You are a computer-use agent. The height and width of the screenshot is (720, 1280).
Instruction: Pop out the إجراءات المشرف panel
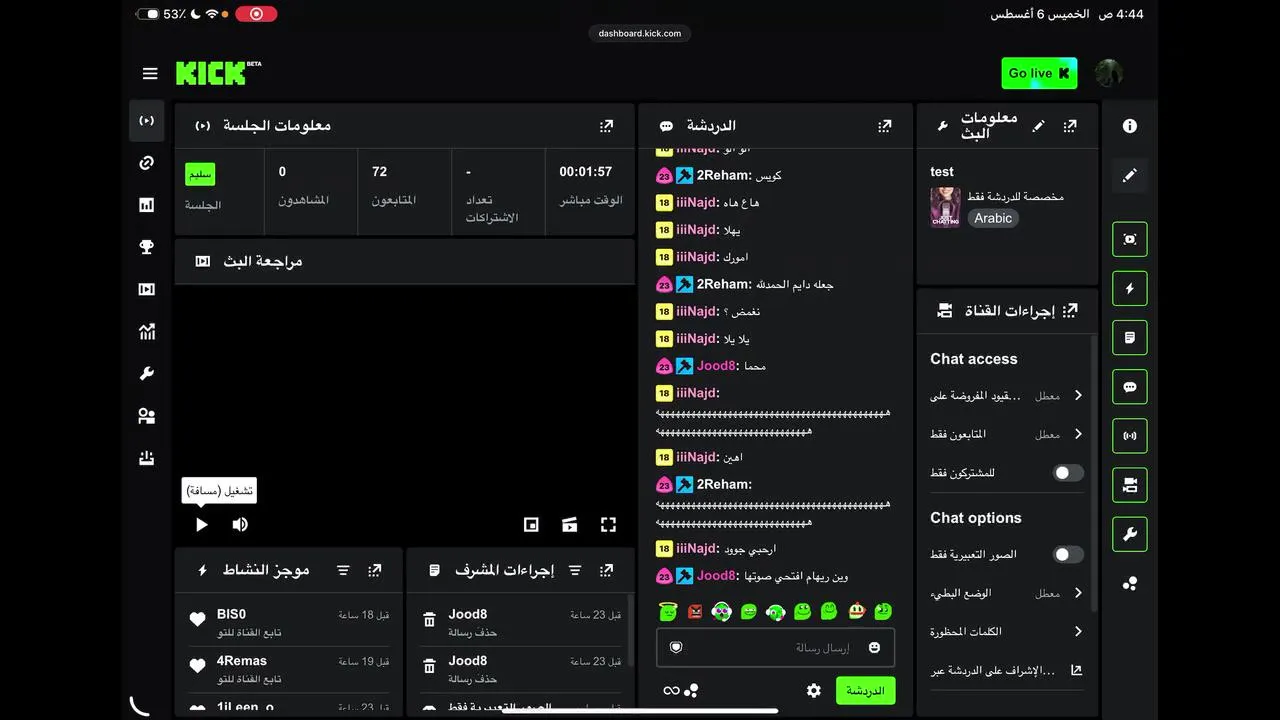click(x=606, y=570)
